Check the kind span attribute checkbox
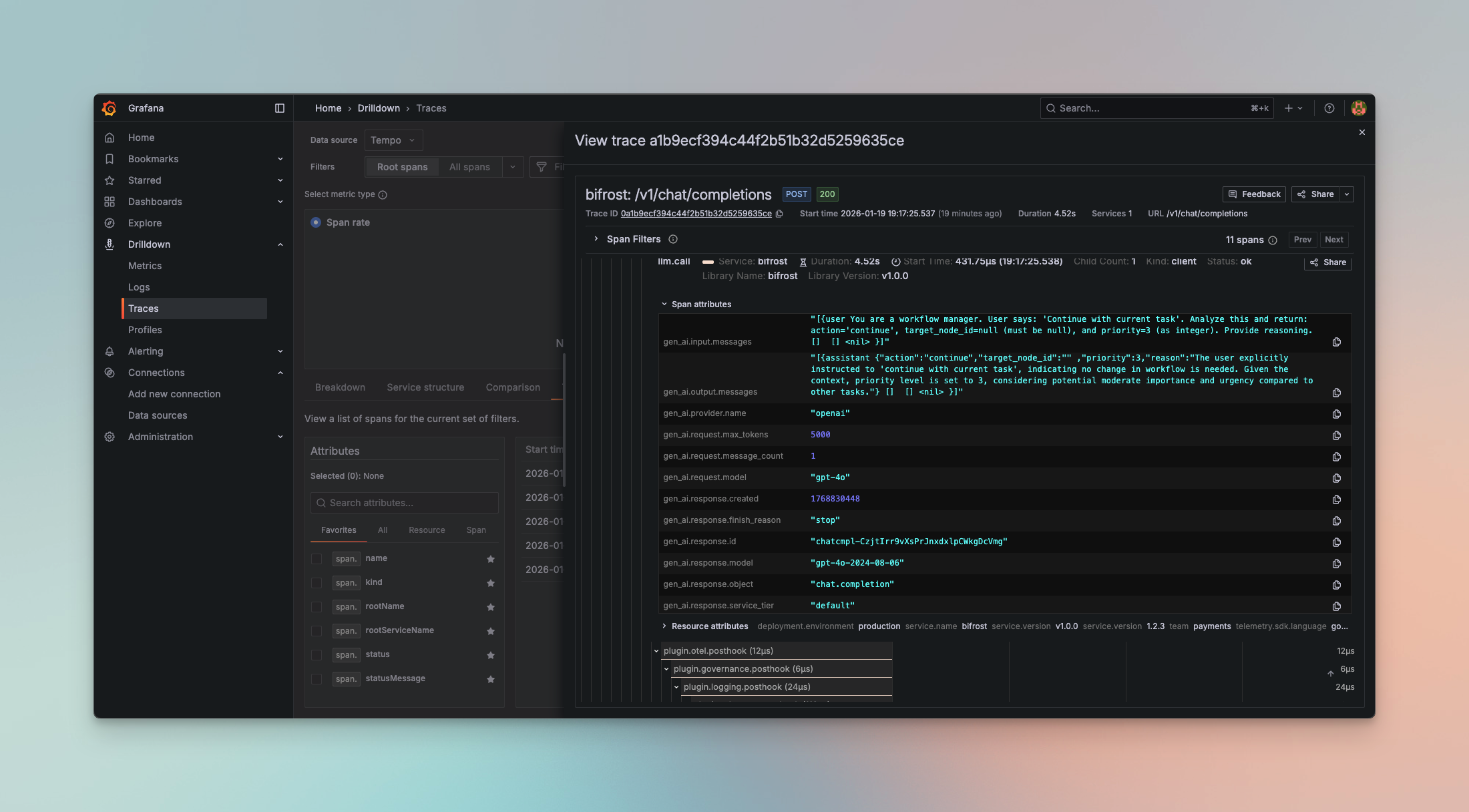1469x812 pixels. (x=316, y=582)
